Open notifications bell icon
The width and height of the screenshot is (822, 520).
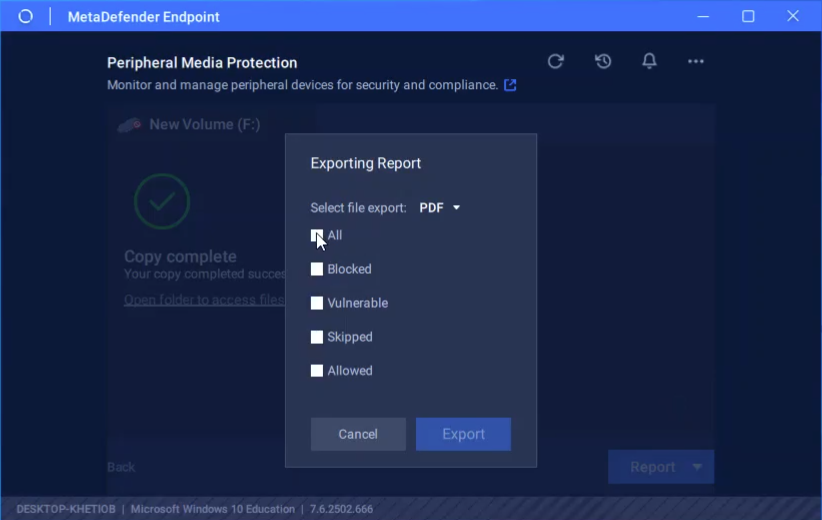click(x=650, y=61)
